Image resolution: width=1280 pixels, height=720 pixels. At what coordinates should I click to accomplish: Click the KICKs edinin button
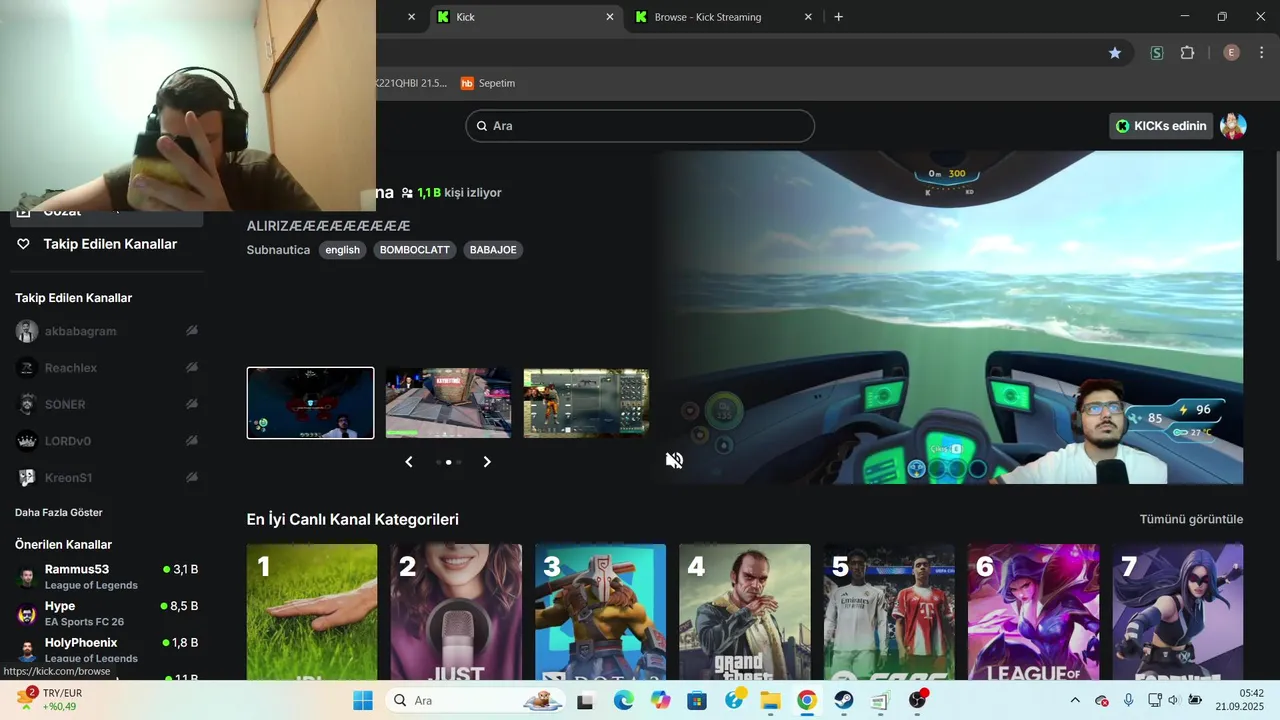point(1161,126)
